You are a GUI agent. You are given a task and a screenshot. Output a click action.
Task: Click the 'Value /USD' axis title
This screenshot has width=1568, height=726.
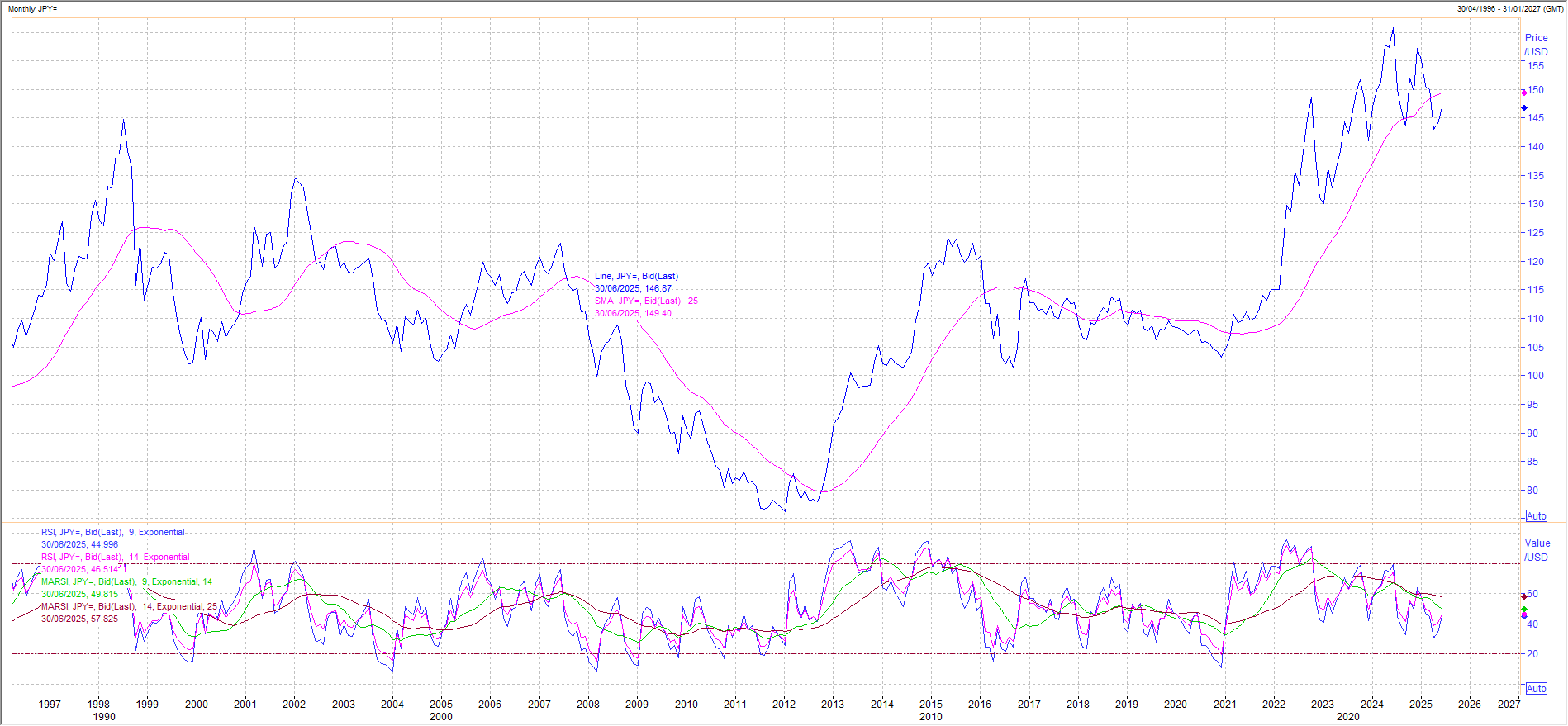click(x=1537, y=550)
